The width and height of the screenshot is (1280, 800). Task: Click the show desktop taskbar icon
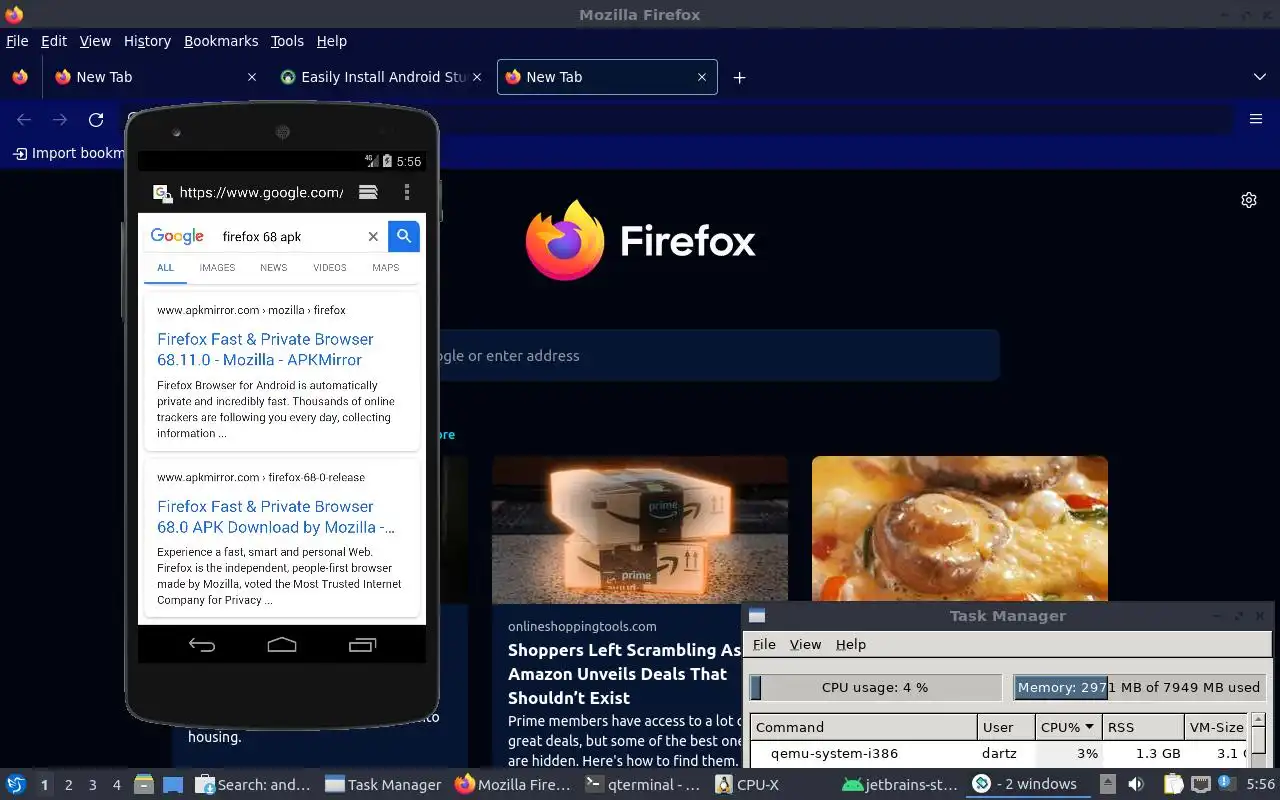pos(173,785)
